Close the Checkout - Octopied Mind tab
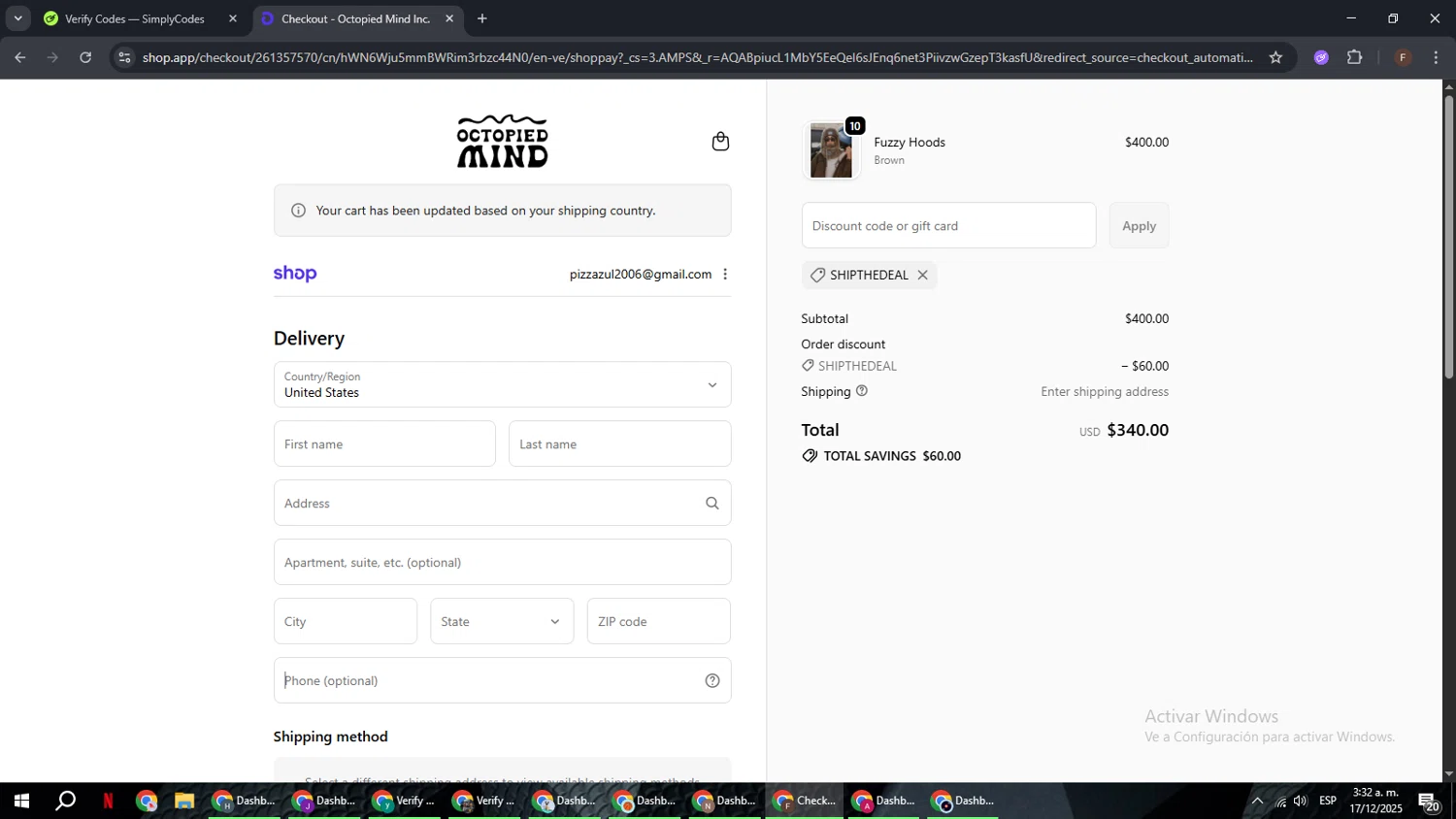The width and height of the screenshot is (1456, 819). [449, 18]
